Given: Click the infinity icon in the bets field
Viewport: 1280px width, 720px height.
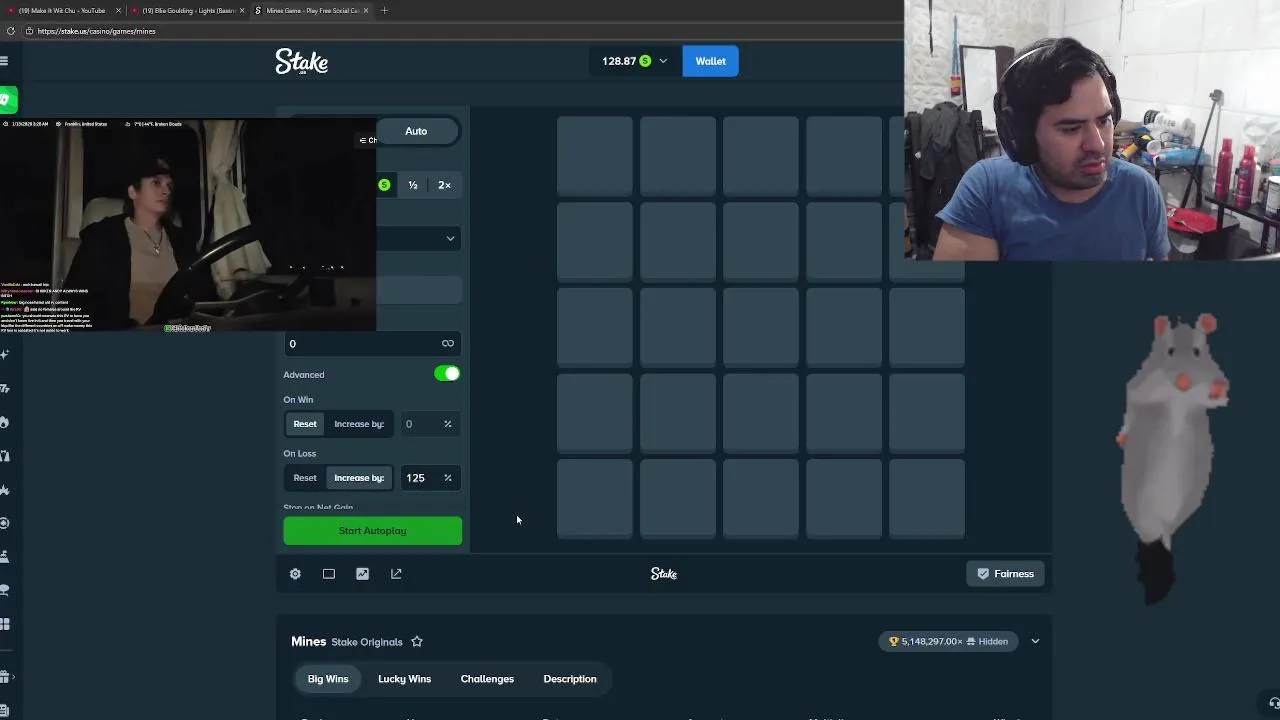Looking at the screenshot, I should tap(448, 344).
